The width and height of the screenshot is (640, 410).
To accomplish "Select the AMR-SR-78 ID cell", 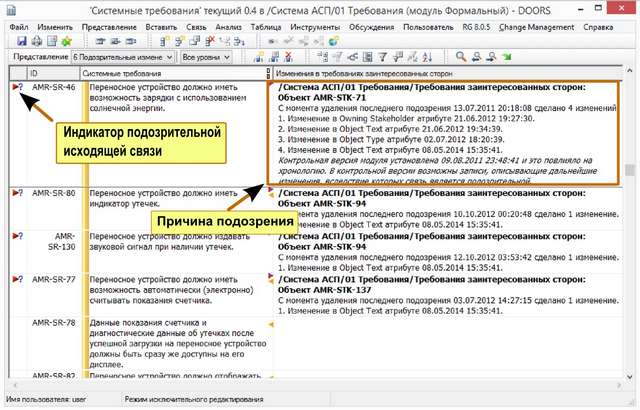I will tap(53, 322).
